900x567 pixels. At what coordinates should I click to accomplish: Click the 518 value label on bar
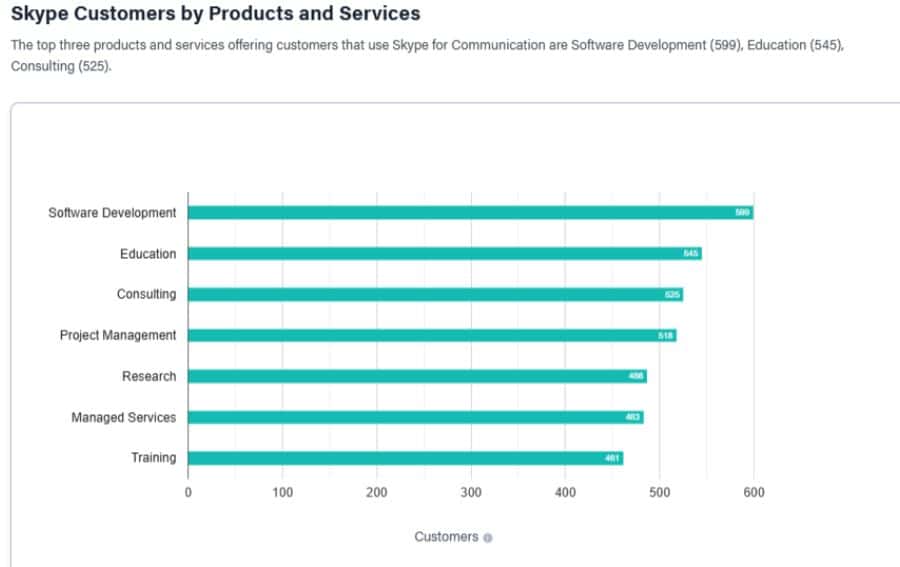click(x=665, y=336)
